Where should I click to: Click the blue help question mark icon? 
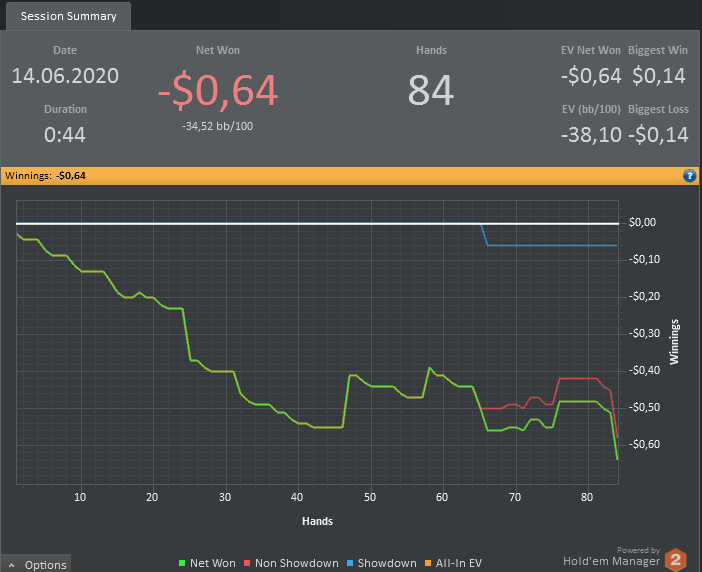point(689,176)
